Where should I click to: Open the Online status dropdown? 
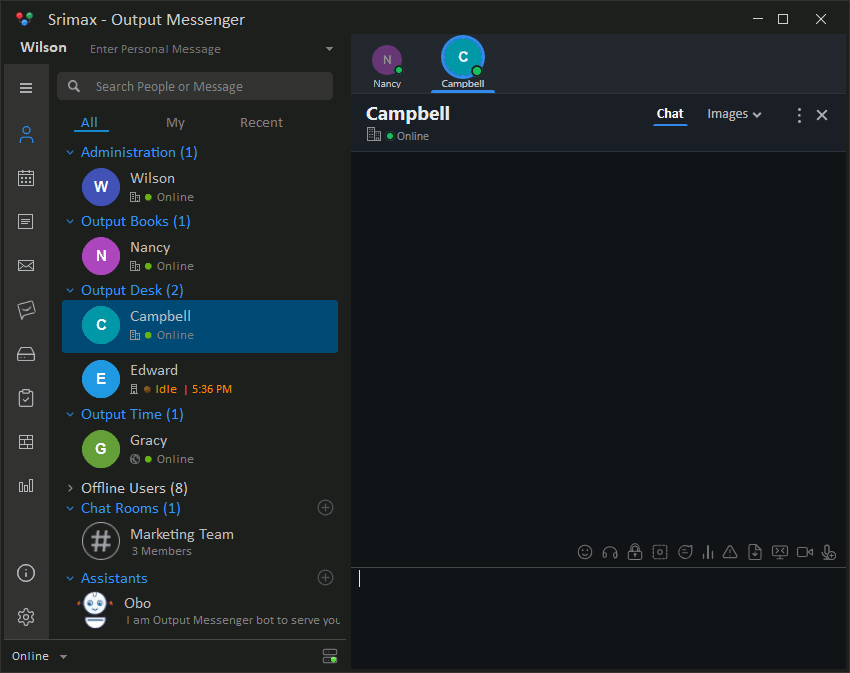click(40, 656)
